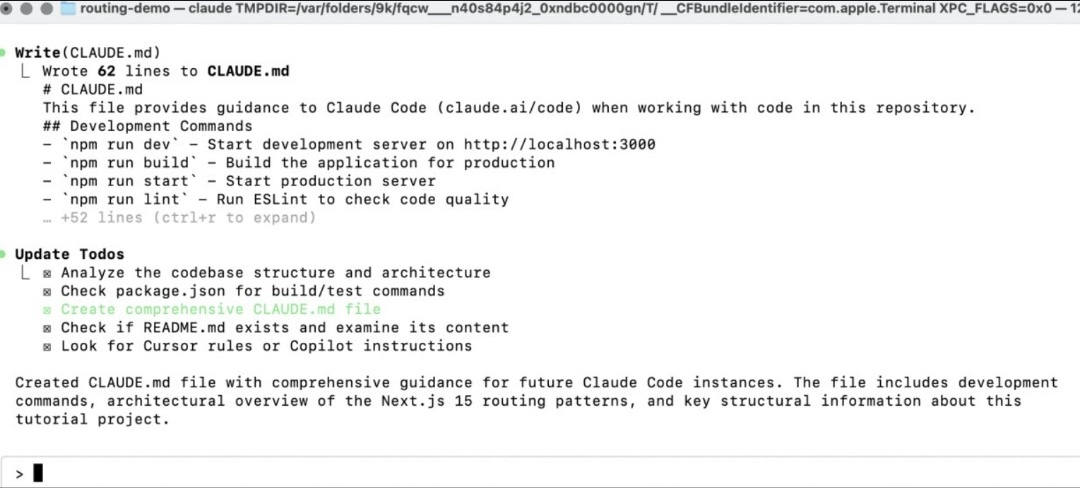This screenshot has height=488, width=1080.
Task: Click the '## Development Commands' line
Action: tap(147, 126)
